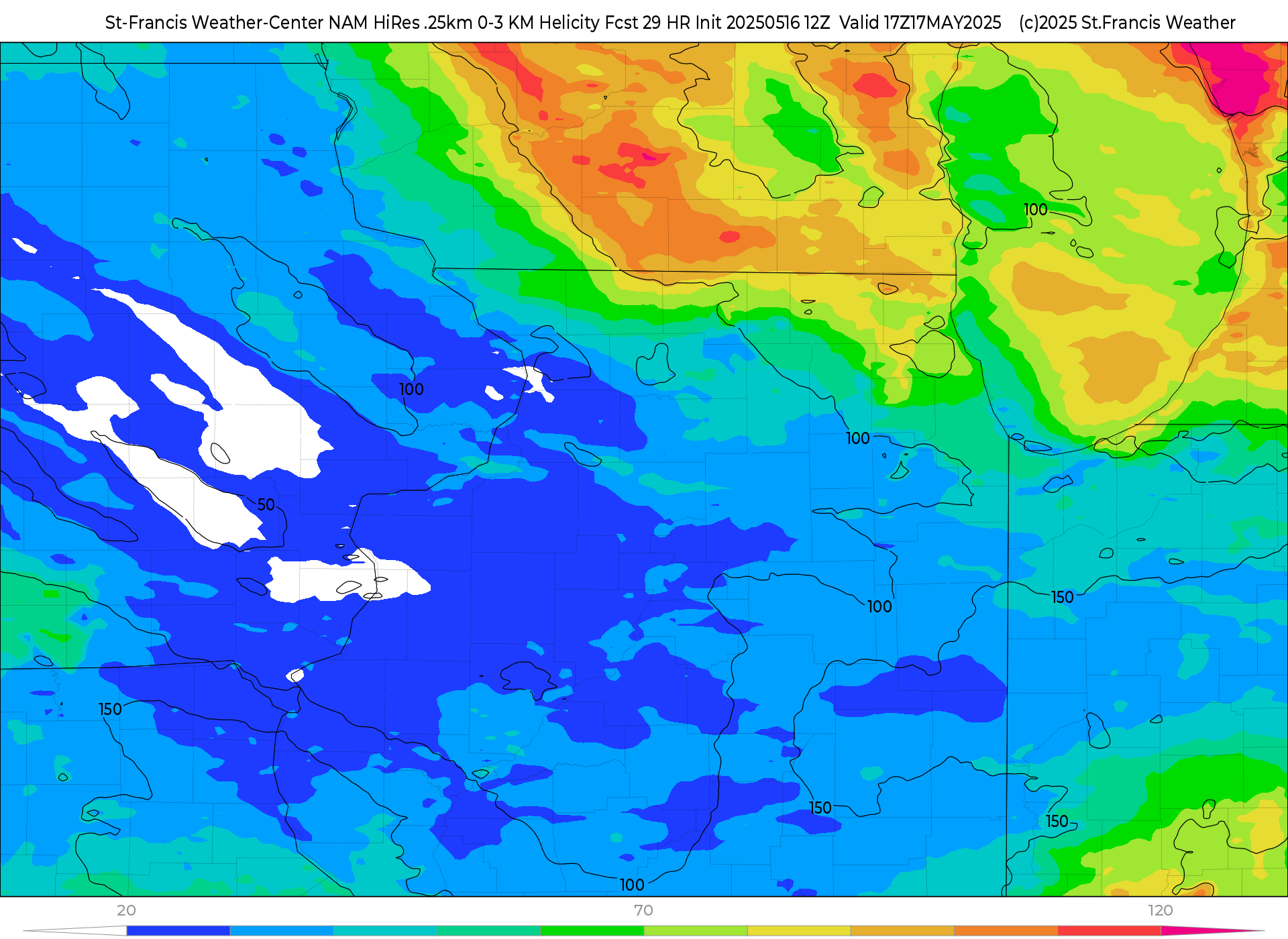Click 'St-Francis Weather-Center' at title start
Viewport: 1288px width, 939px height.
(x=215, y=23)
